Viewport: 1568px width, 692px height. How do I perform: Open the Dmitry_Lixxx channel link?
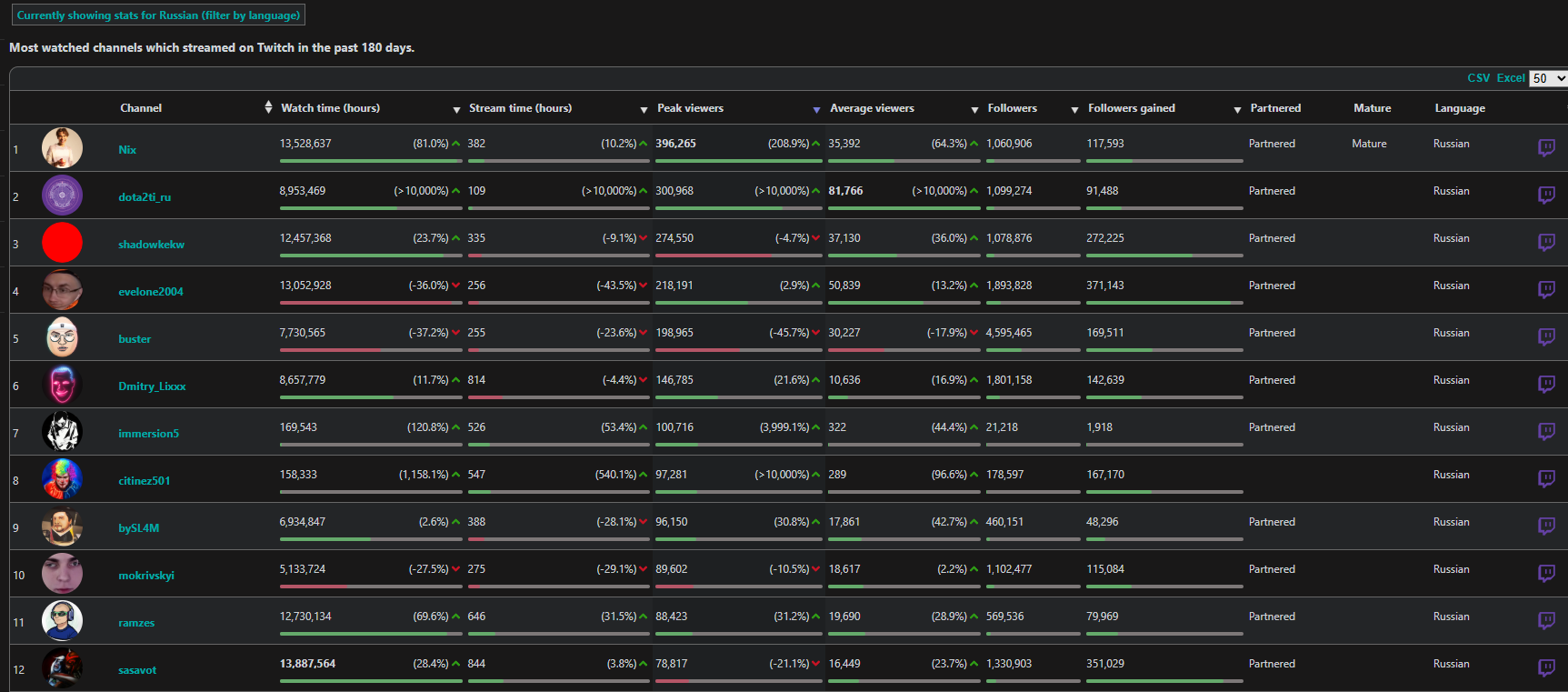pos(152,386)
